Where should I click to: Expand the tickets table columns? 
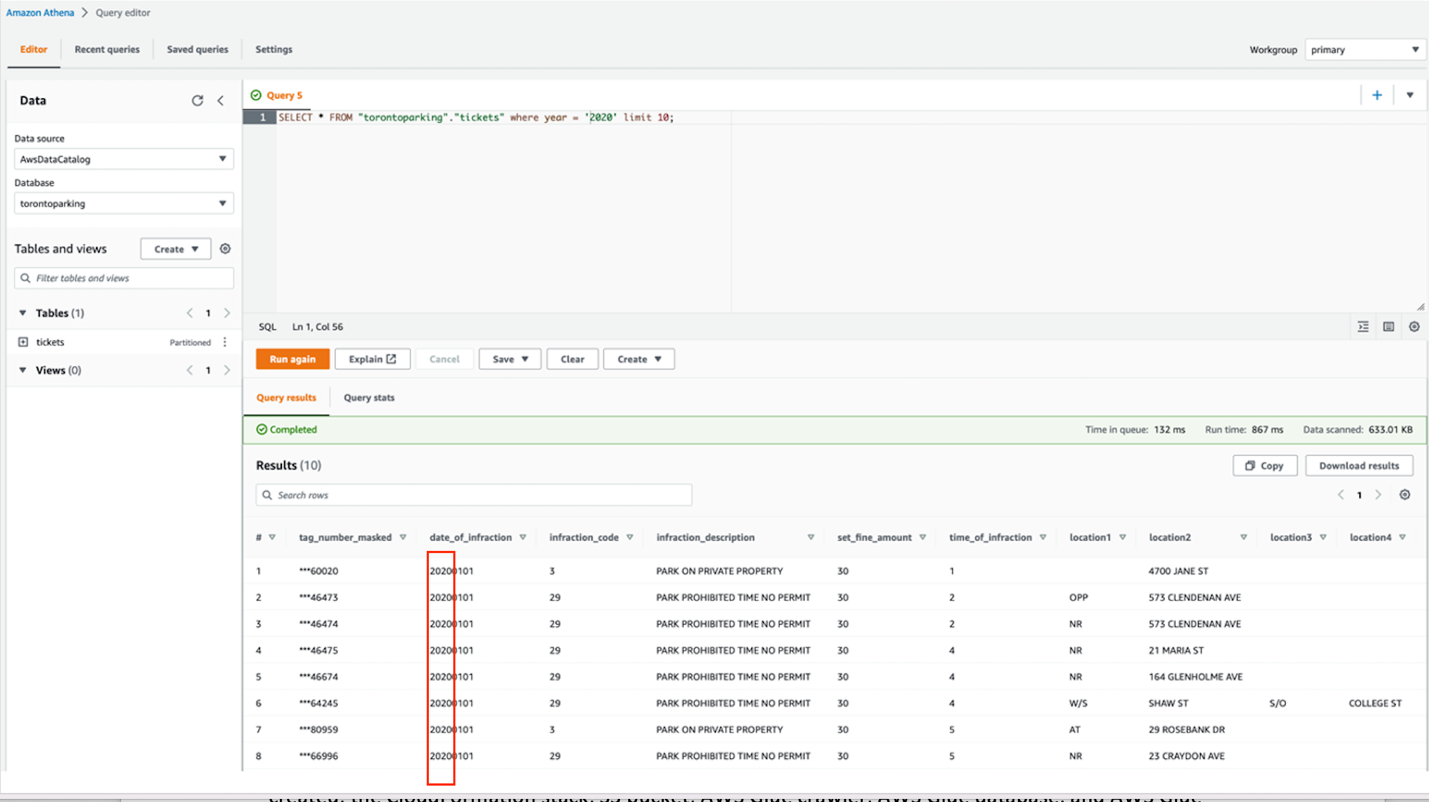pyautogui.click(x=23, y=342)
